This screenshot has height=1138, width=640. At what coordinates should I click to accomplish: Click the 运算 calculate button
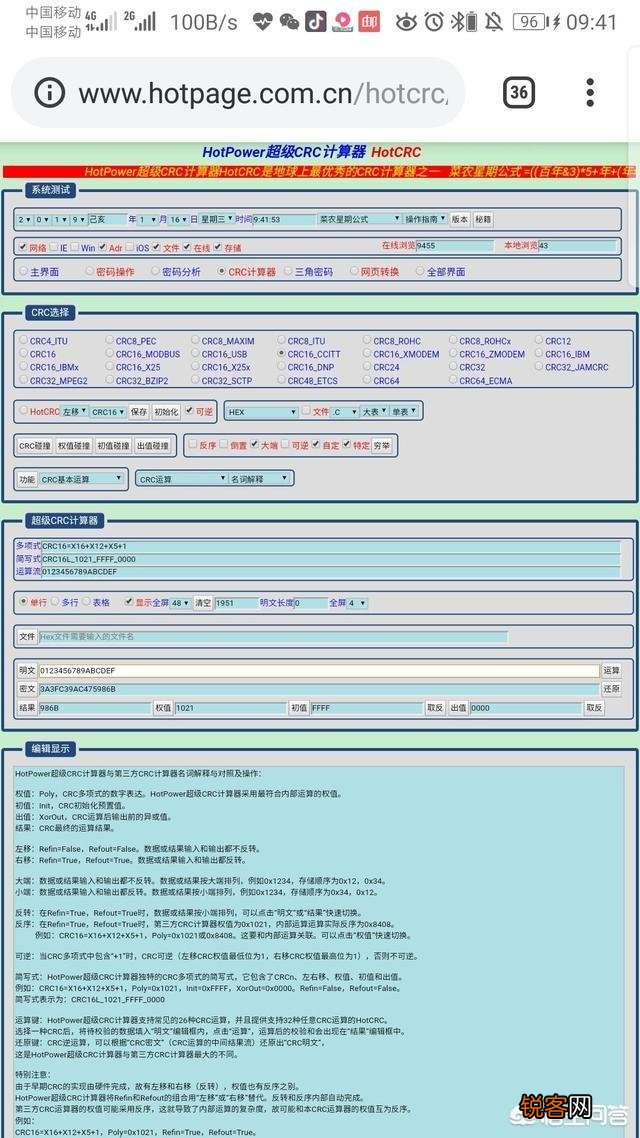[x=612, y=671]
